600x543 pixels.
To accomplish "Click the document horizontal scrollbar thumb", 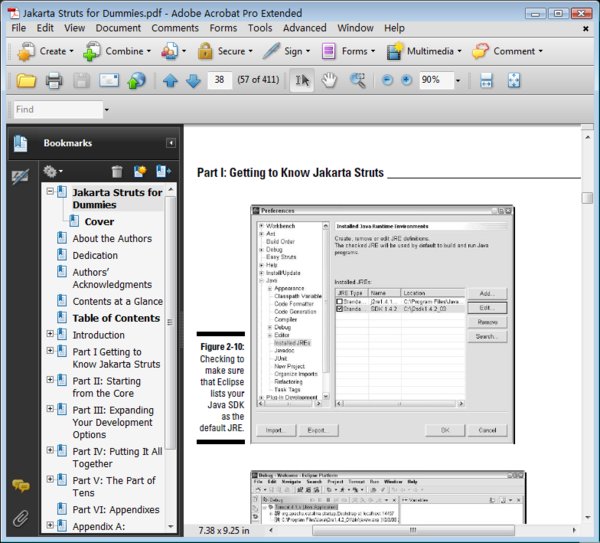I will 413,530.
